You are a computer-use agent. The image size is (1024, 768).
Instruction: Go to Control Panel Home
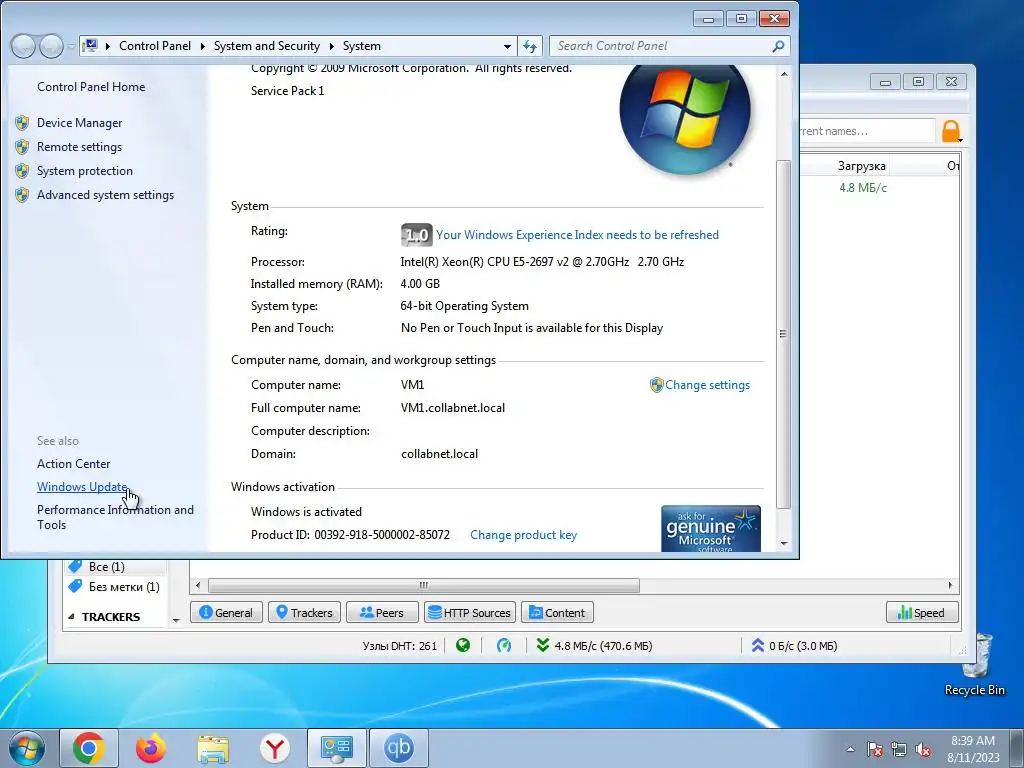click(91, 87)
